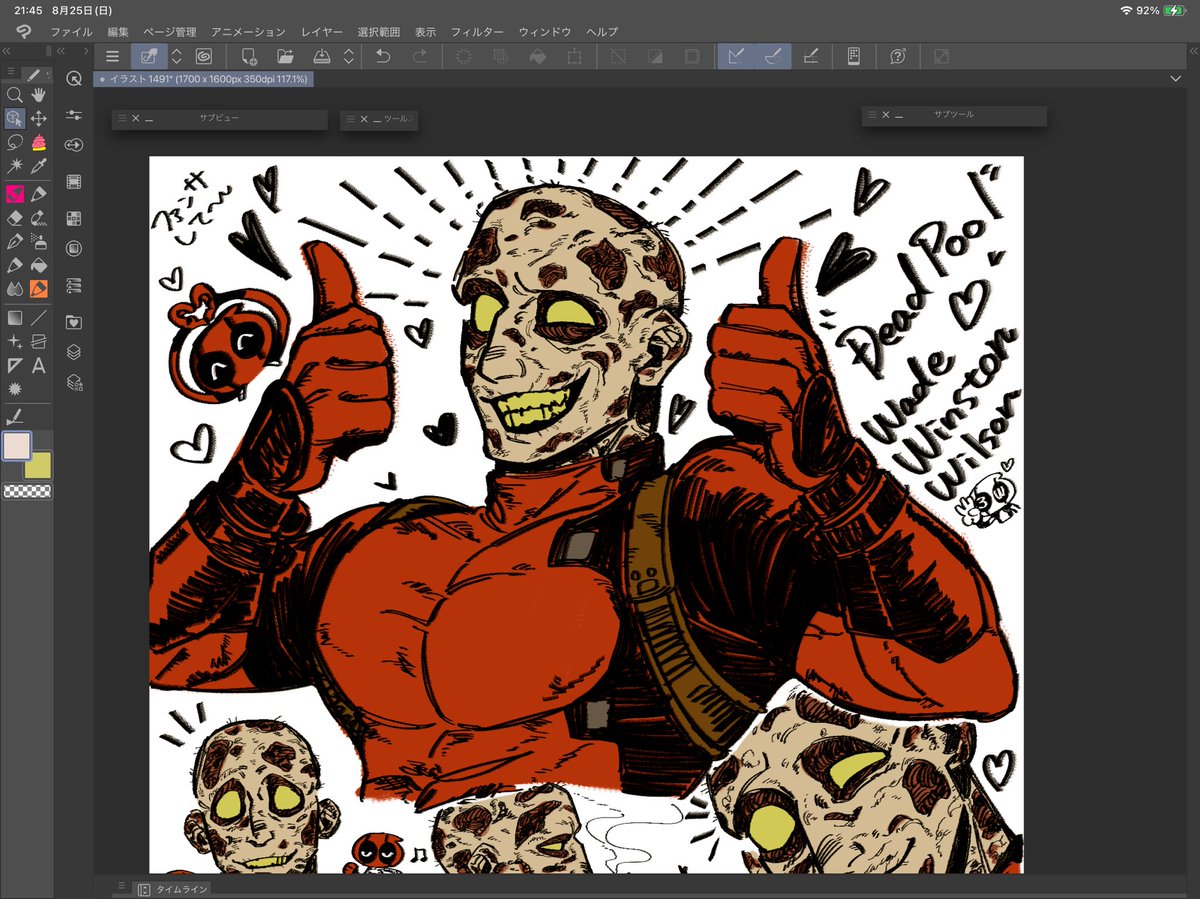The width and height of the screenshot is (1200, 899).
Task: Open the ファイル menu
Action: pyautogui.click(x=71, y=32)
